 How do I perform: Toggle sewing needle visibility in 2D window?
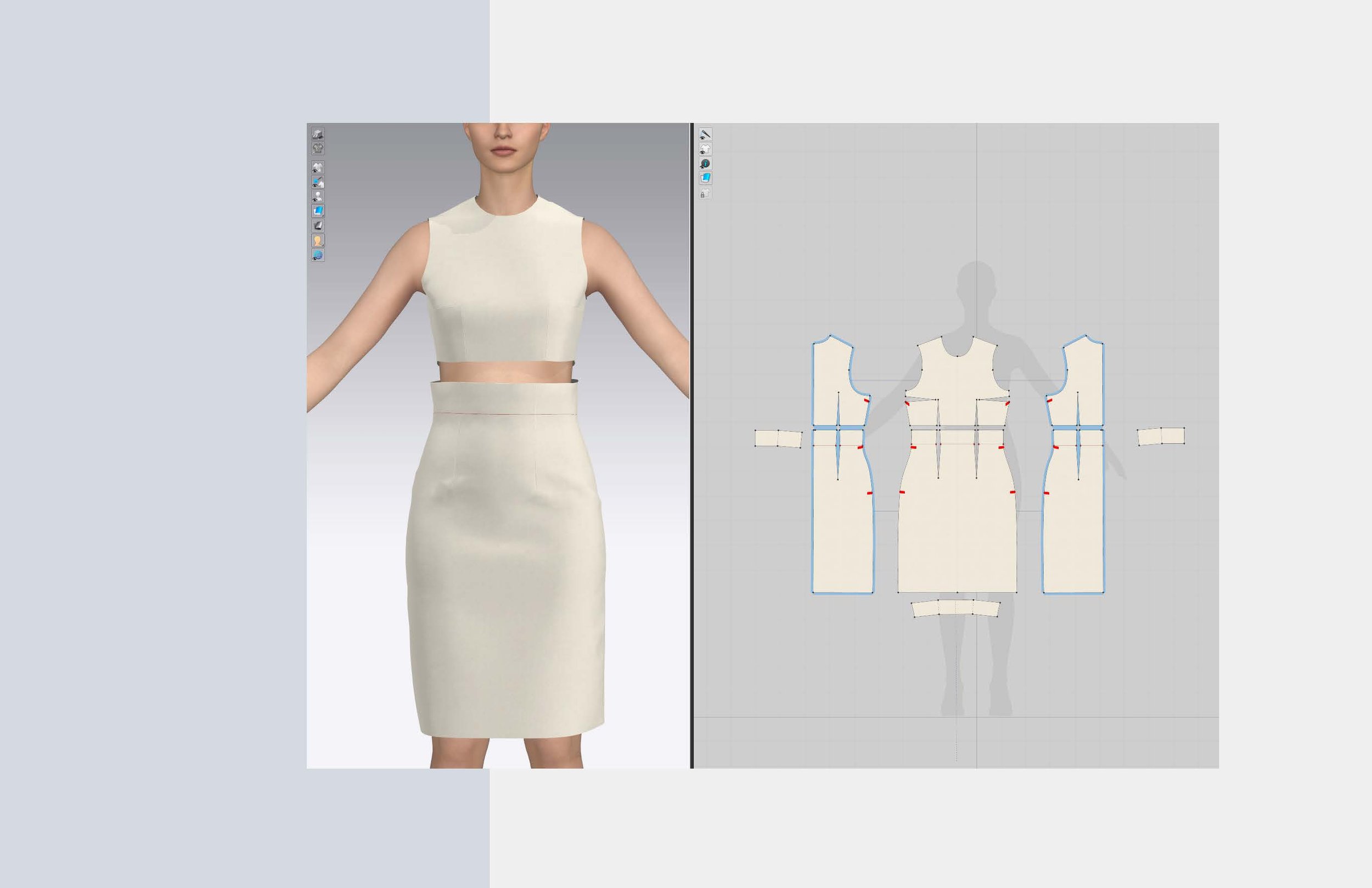705,134
